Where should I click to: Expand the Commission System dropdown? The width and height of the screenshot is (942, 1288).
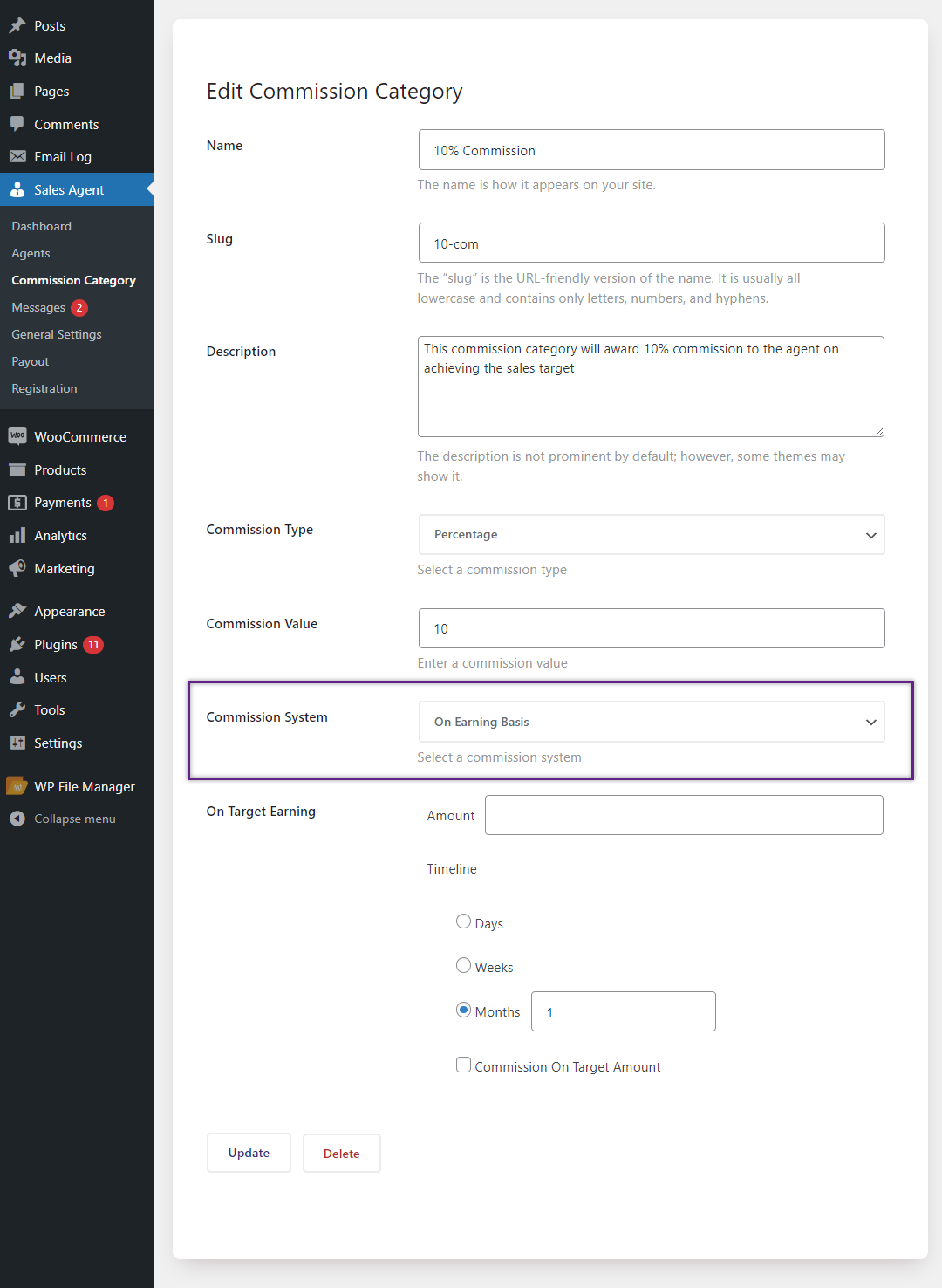click(652, 722)
